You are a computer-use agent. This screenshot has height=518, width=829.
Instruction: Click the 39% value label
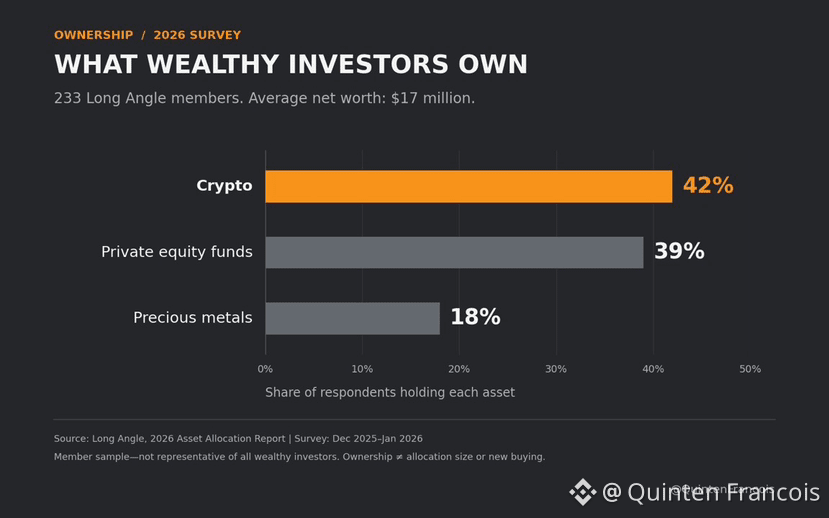tap(679, 252)
